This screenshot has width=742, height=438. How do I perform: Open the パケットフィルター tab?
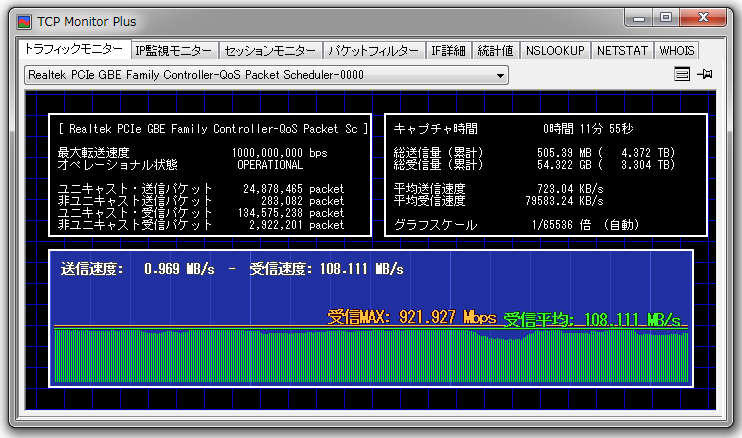(374, 51)
